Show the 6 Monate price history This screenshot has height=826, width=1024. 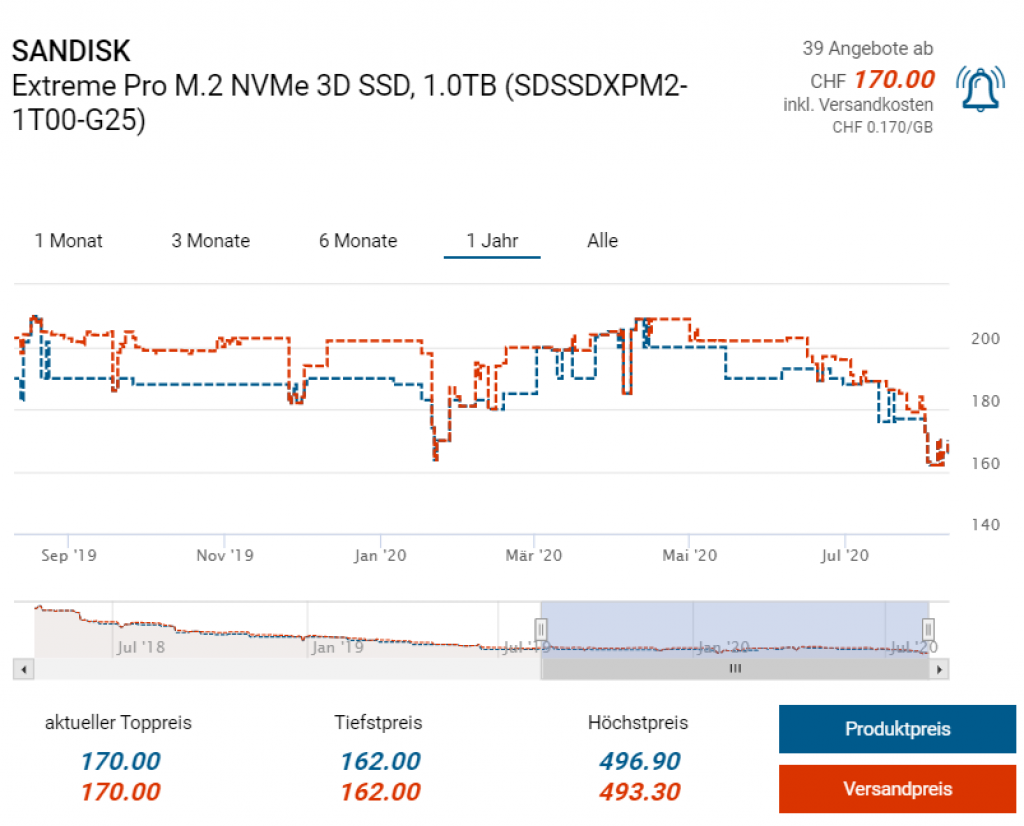pyautogui.click(x=358, y=241)
